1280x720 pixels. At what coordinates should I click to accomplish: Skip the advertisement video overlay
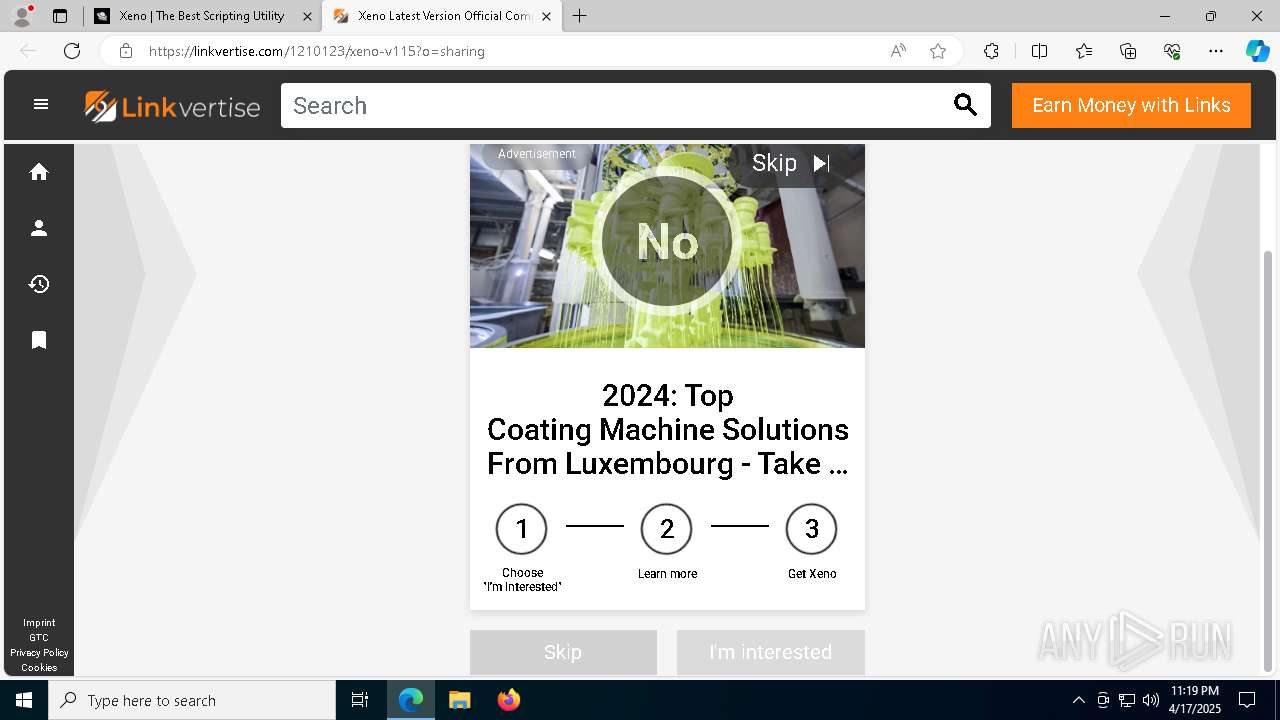(791, 163)
